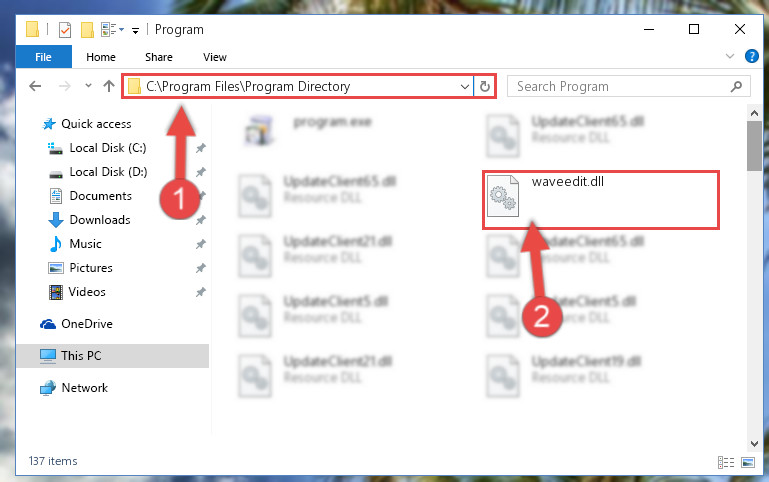Click the Back navigation arrow
The width and height of the screenshot is (769, 482).
(35, 87)
